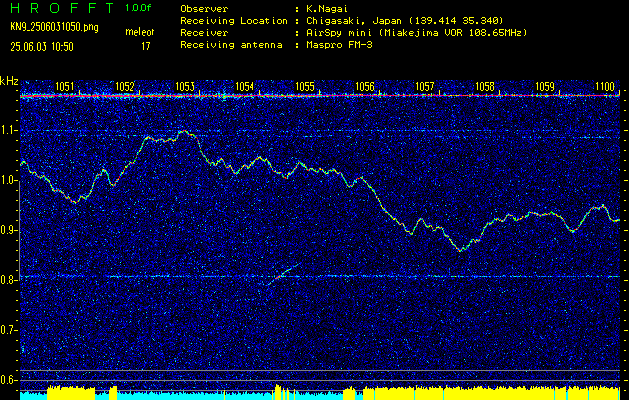Click the 1056 time axis marker
Viewport: 629px width, 400px height.
coord(365,86)
